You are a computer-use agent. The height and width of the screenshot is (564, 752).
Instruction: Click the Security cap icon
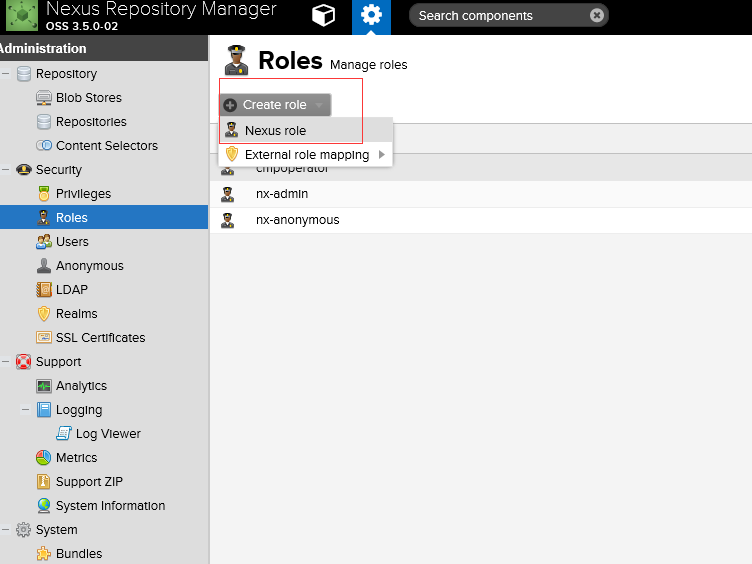tap(24, 170)
